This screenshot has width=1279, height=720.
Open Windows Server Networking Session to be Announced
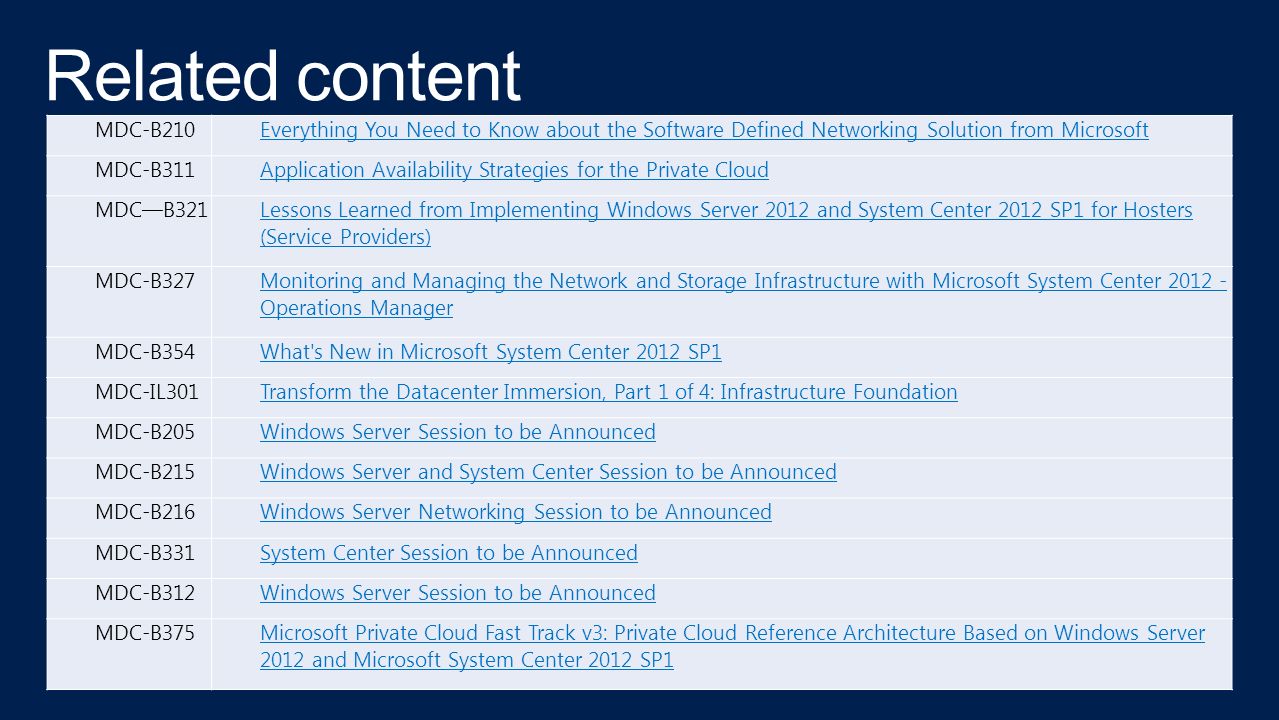515,512
